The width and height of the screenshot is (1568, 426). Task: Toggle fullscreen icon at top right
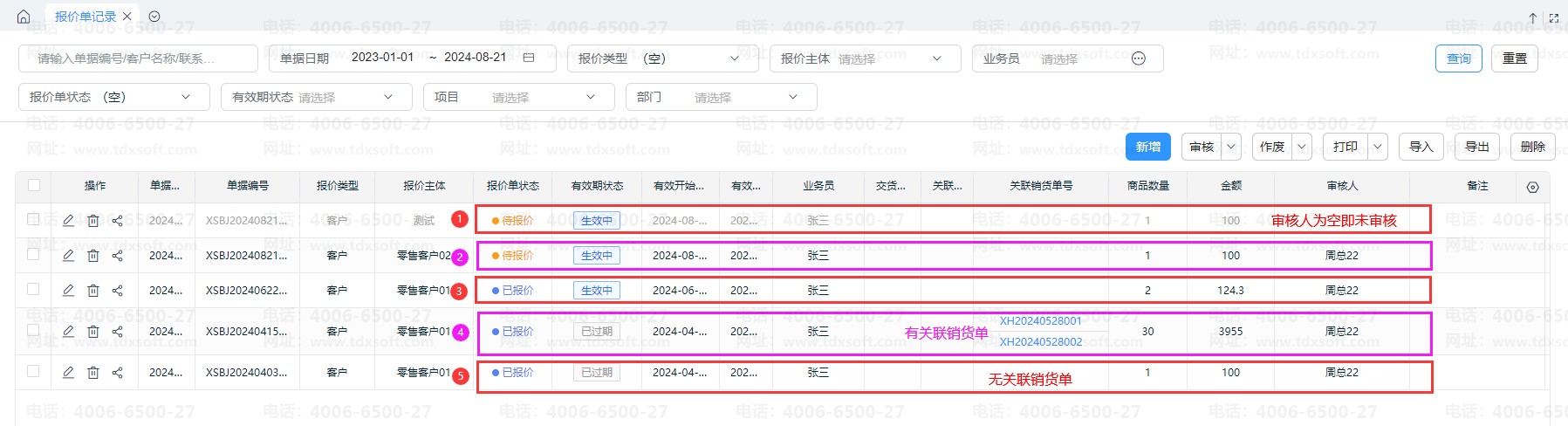point(1553,17)
